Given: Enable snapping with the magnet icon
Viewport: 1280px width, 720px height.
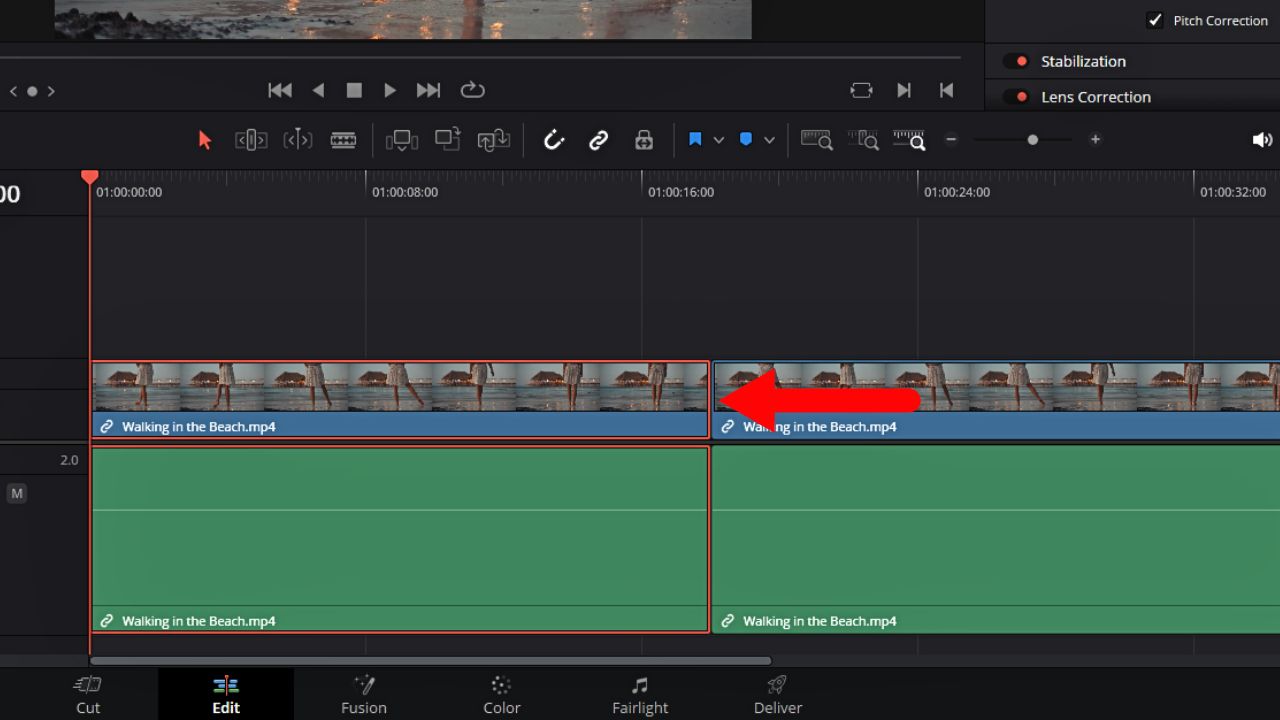Looking at the screenshot, I should pos(554,139).
